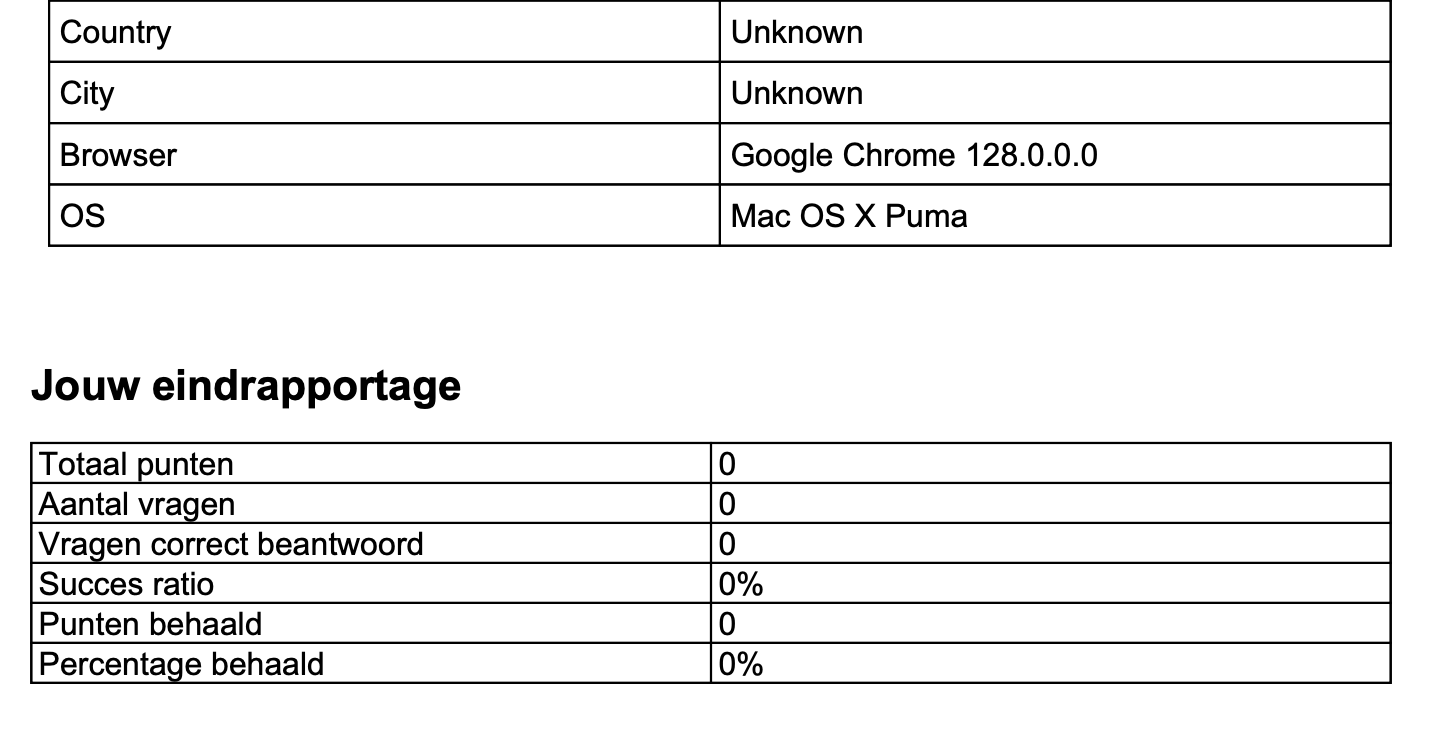Select the Totaal punten row label

[x=136, y=464]
